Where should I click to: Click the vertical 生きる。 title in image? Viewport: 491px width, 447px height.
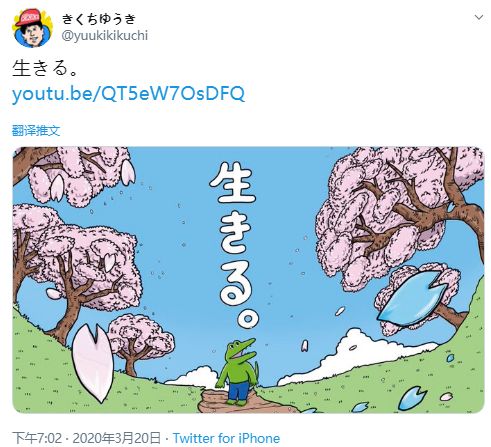(236, 245)
